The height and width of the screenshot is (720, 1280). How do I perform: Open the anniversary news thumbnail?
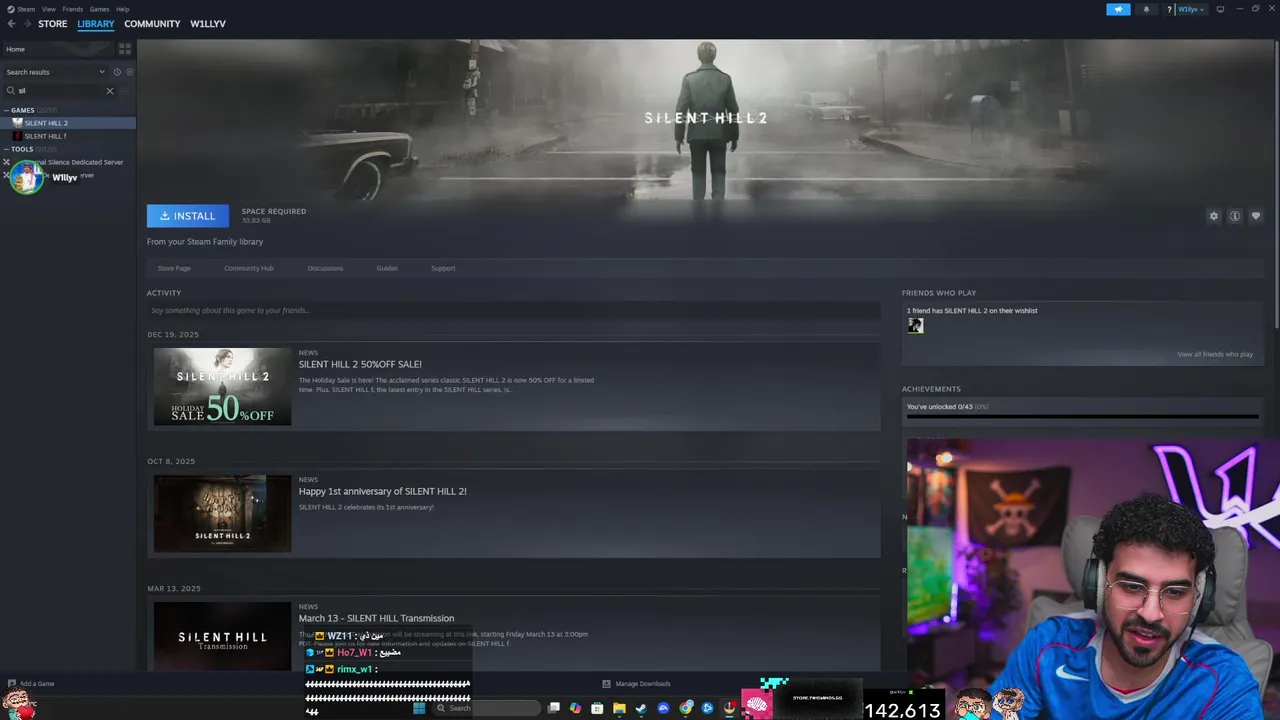222,513
